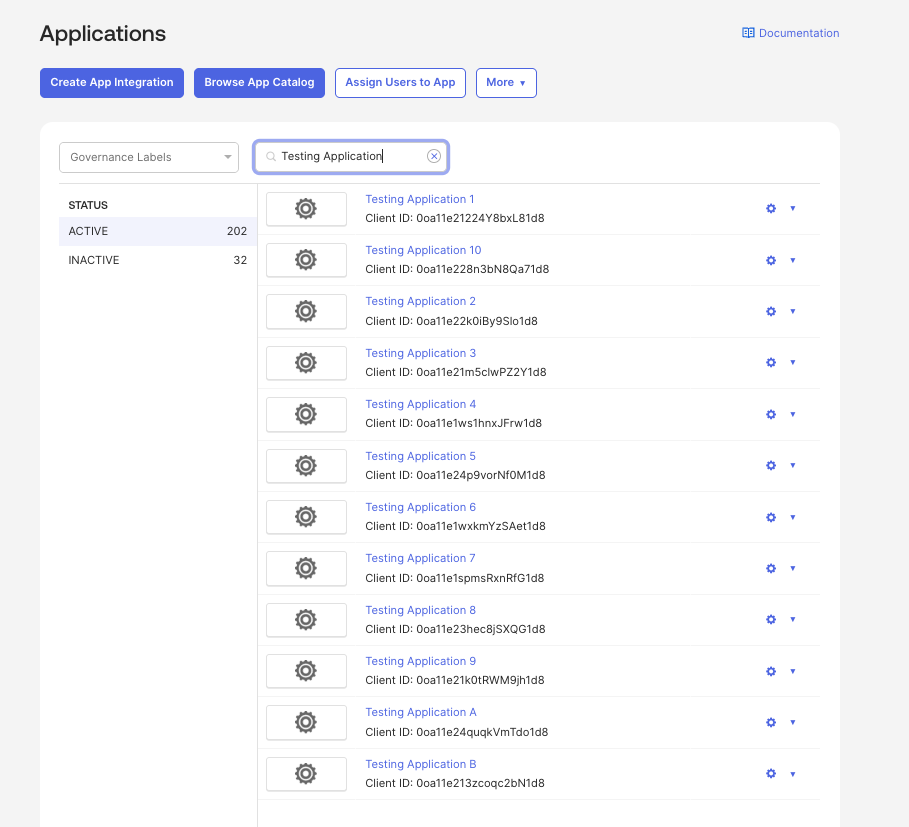Click the gear icon for Testing Application 7

click(x=770, y=569)
